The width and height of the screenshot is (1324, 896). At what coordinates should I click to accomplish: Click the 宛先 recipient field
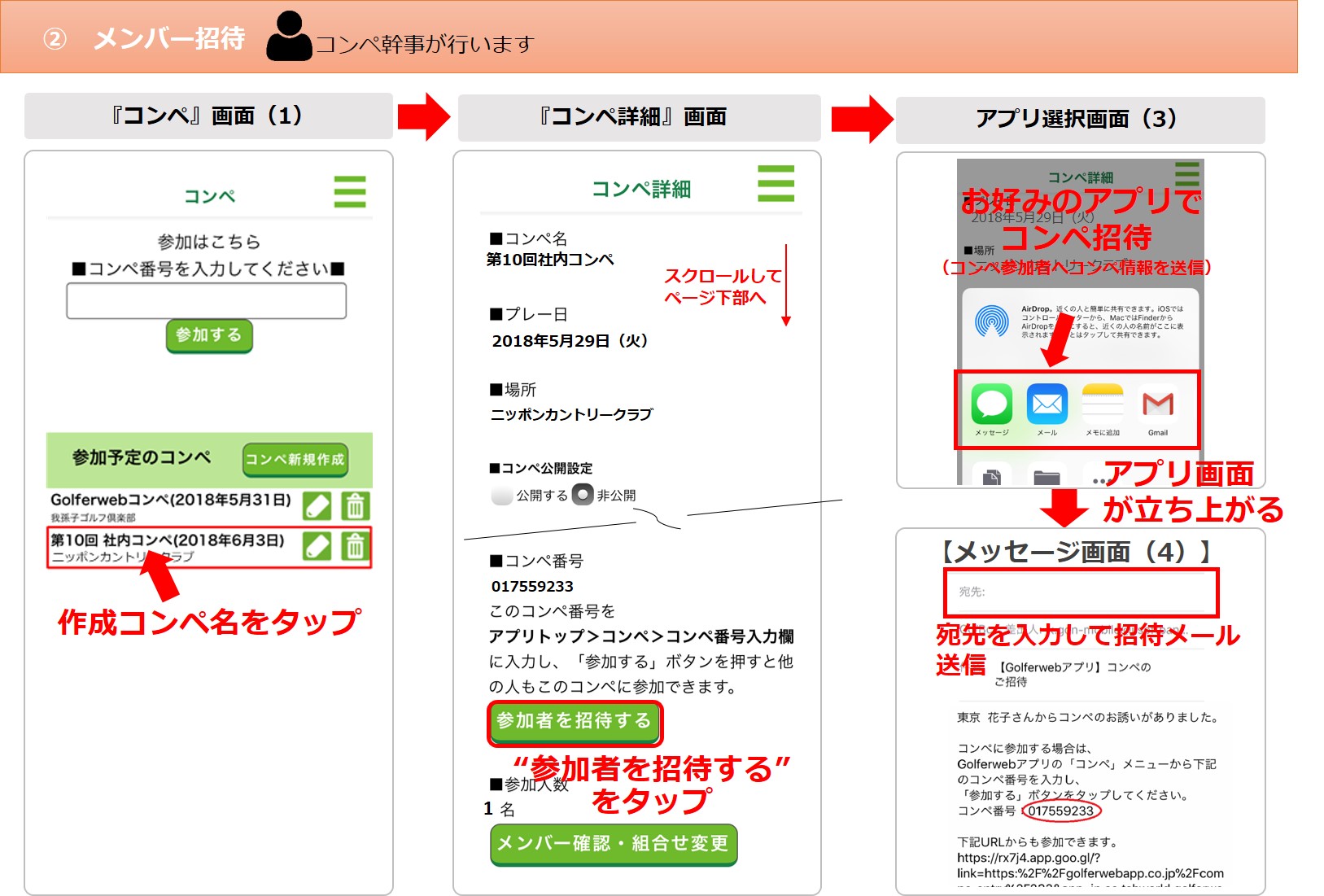pos(1080,592)
